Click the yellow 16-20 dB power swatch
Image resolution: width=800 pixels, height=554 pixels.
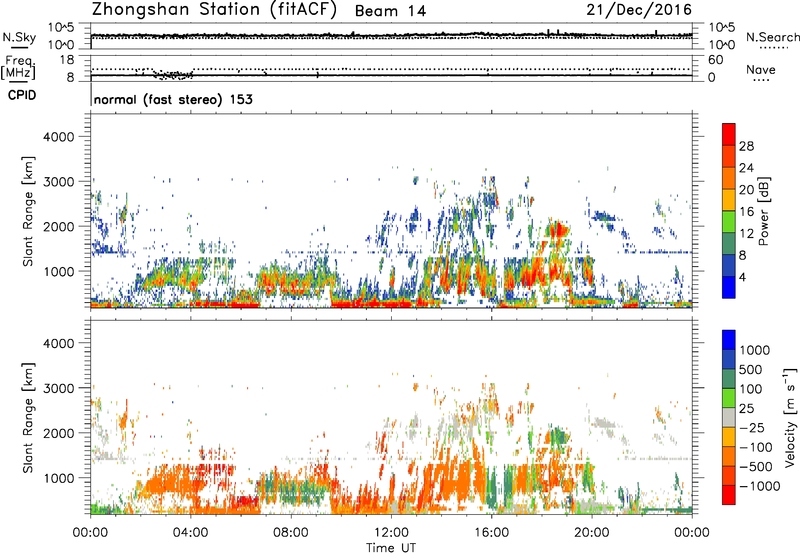click(x=729, y=200)
